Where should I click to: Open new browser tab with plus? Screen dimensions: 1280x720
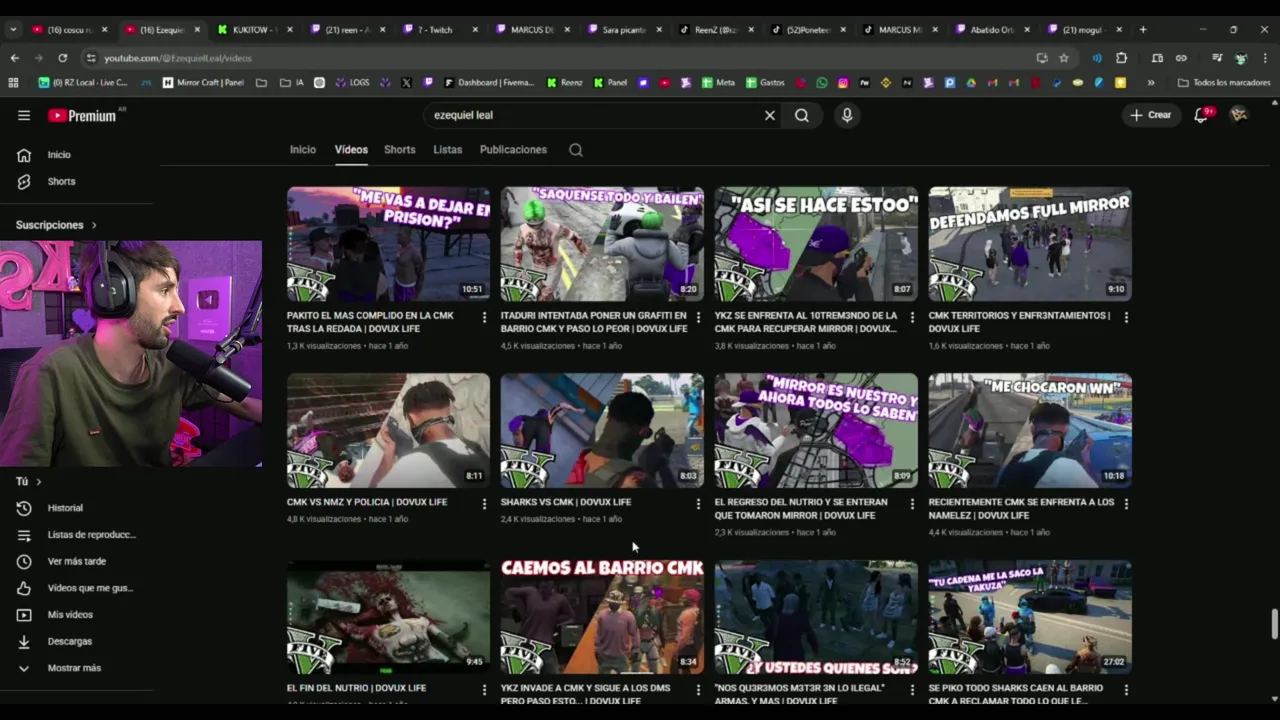click(1143, 29)
